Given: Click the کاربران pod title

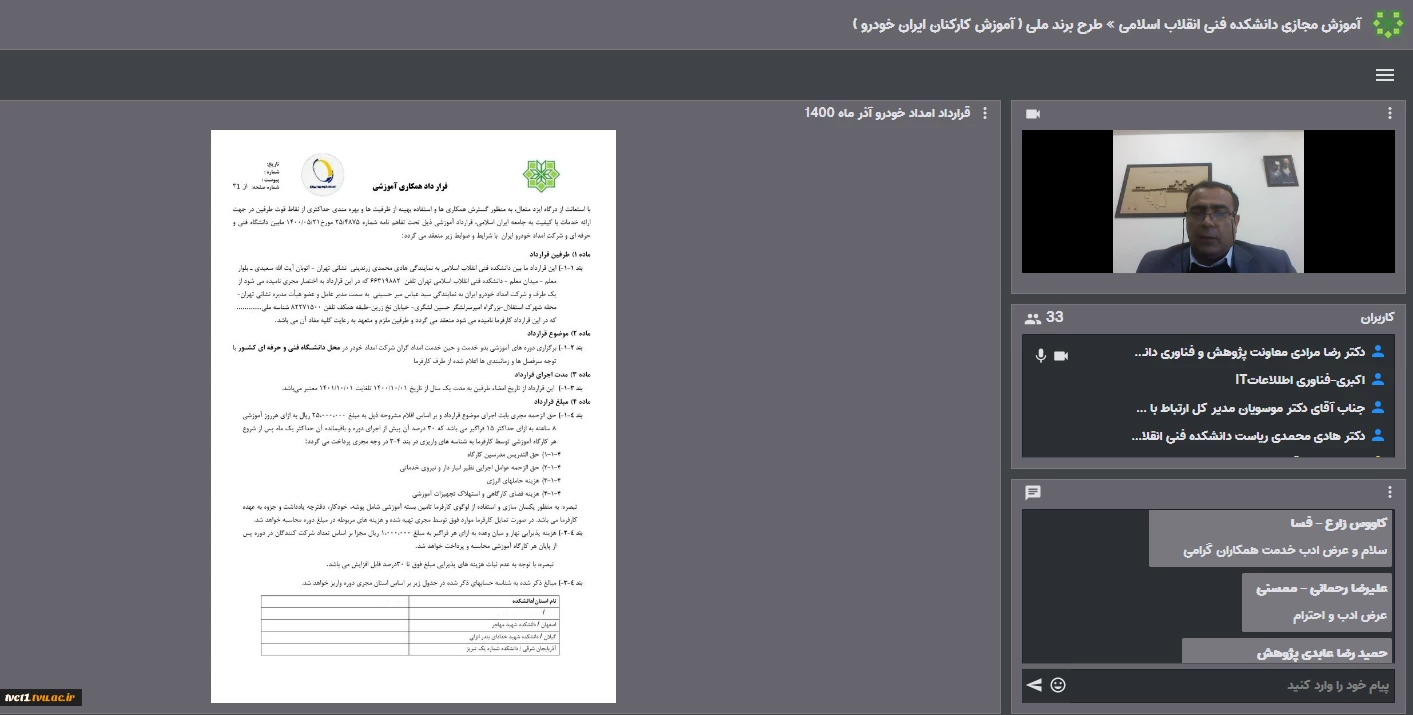Looking at the screenshot, I should [x=1377, y=318].
